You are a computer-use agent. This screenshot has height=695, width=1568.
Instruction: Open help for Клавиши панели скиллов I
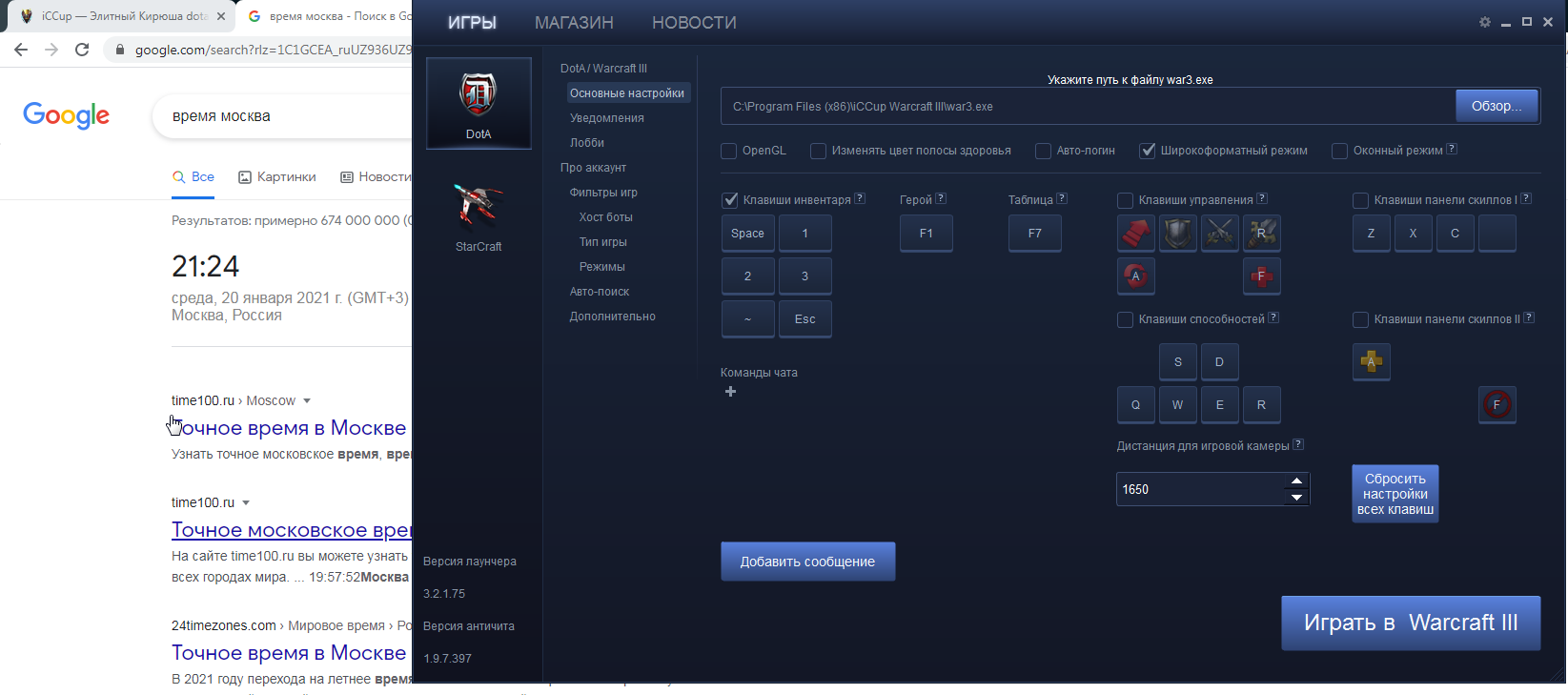click(x=1526, y=198)
